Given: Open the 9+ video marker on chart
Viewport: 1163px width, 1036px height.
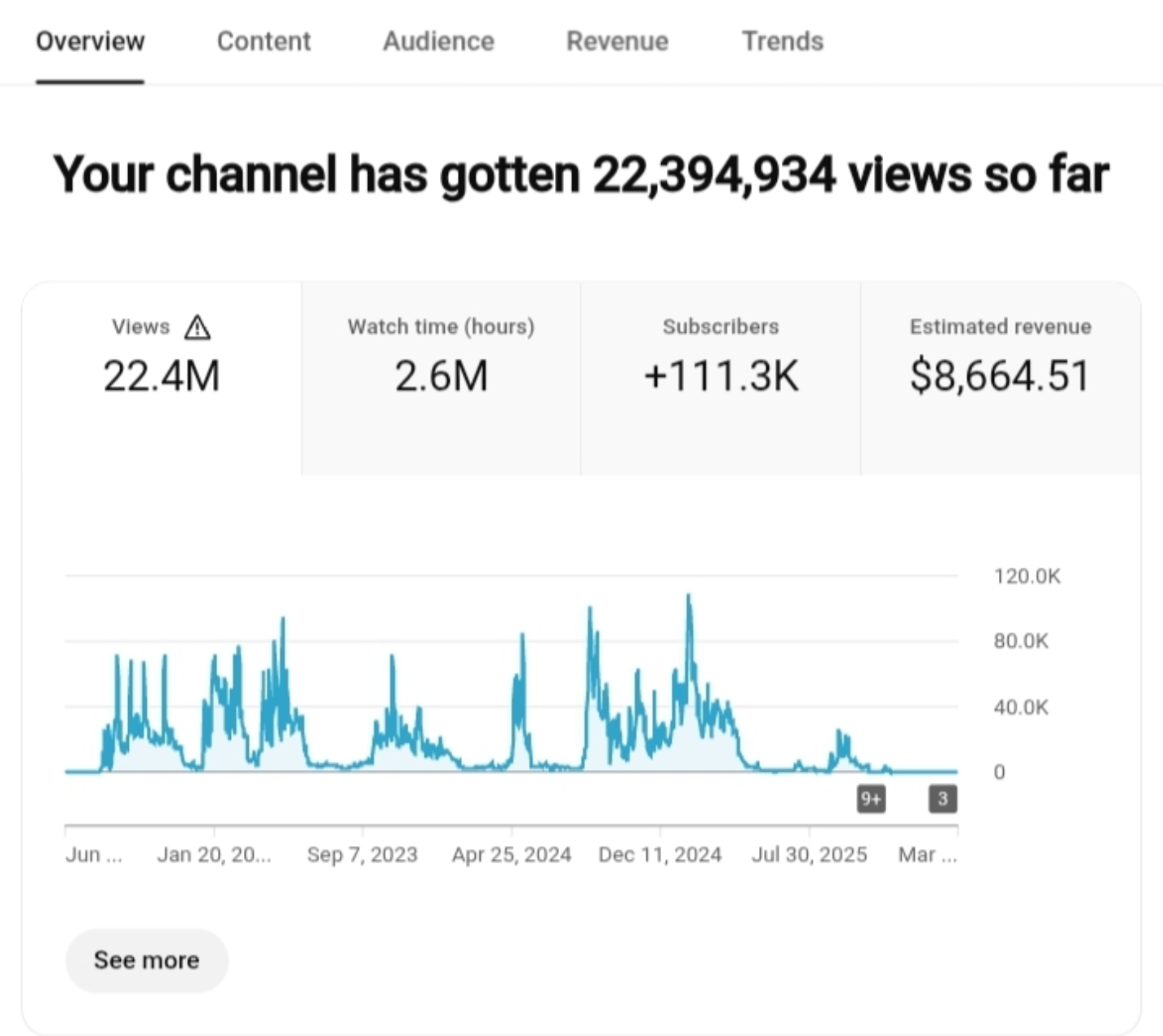Looking at the screenshot, I should tap(871, 799).
